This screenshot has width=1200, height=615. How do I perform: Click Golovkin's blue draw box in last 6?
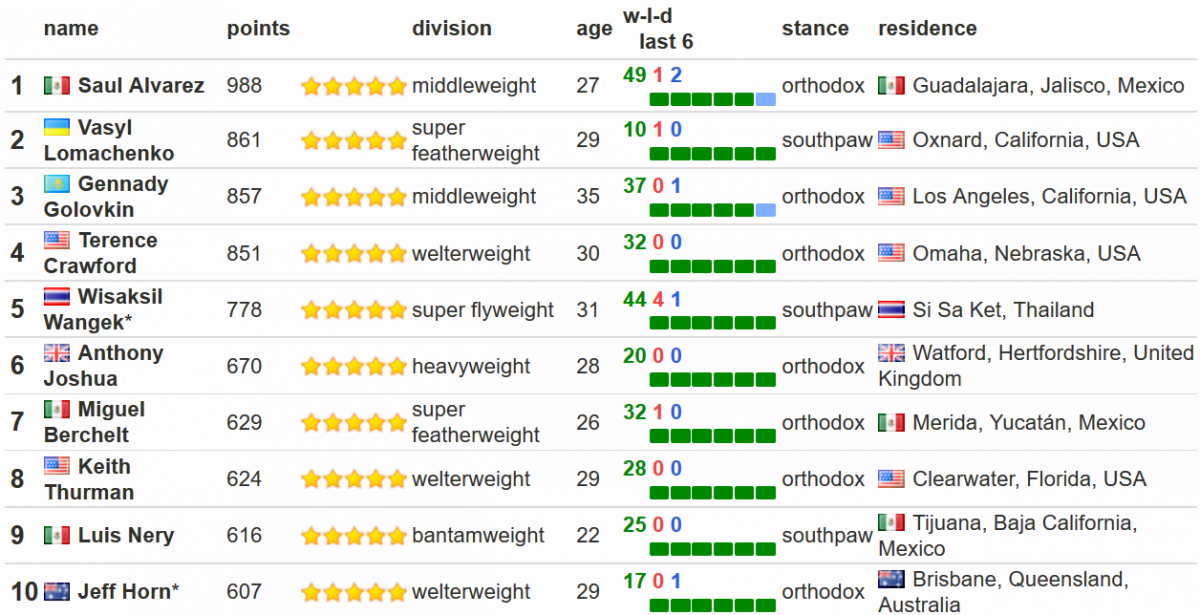click(x=766, y=210)
